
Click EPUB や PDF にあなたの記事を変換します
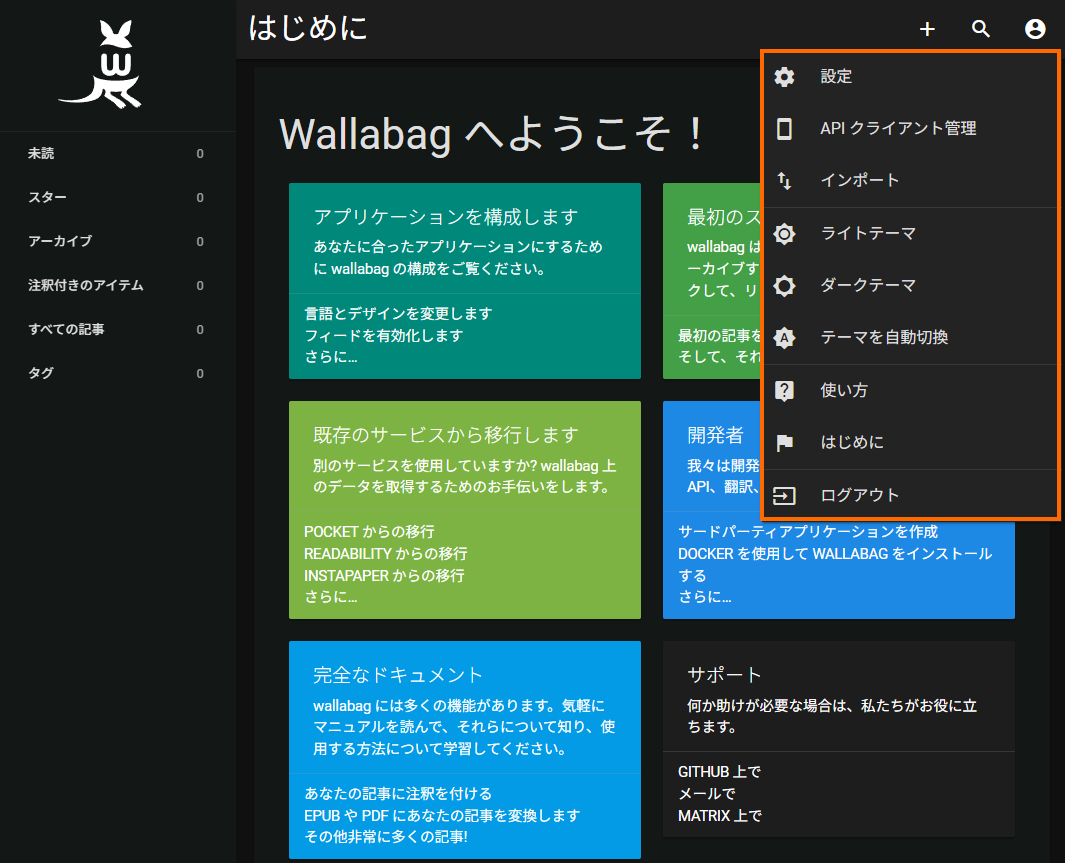tap(442, 815)
